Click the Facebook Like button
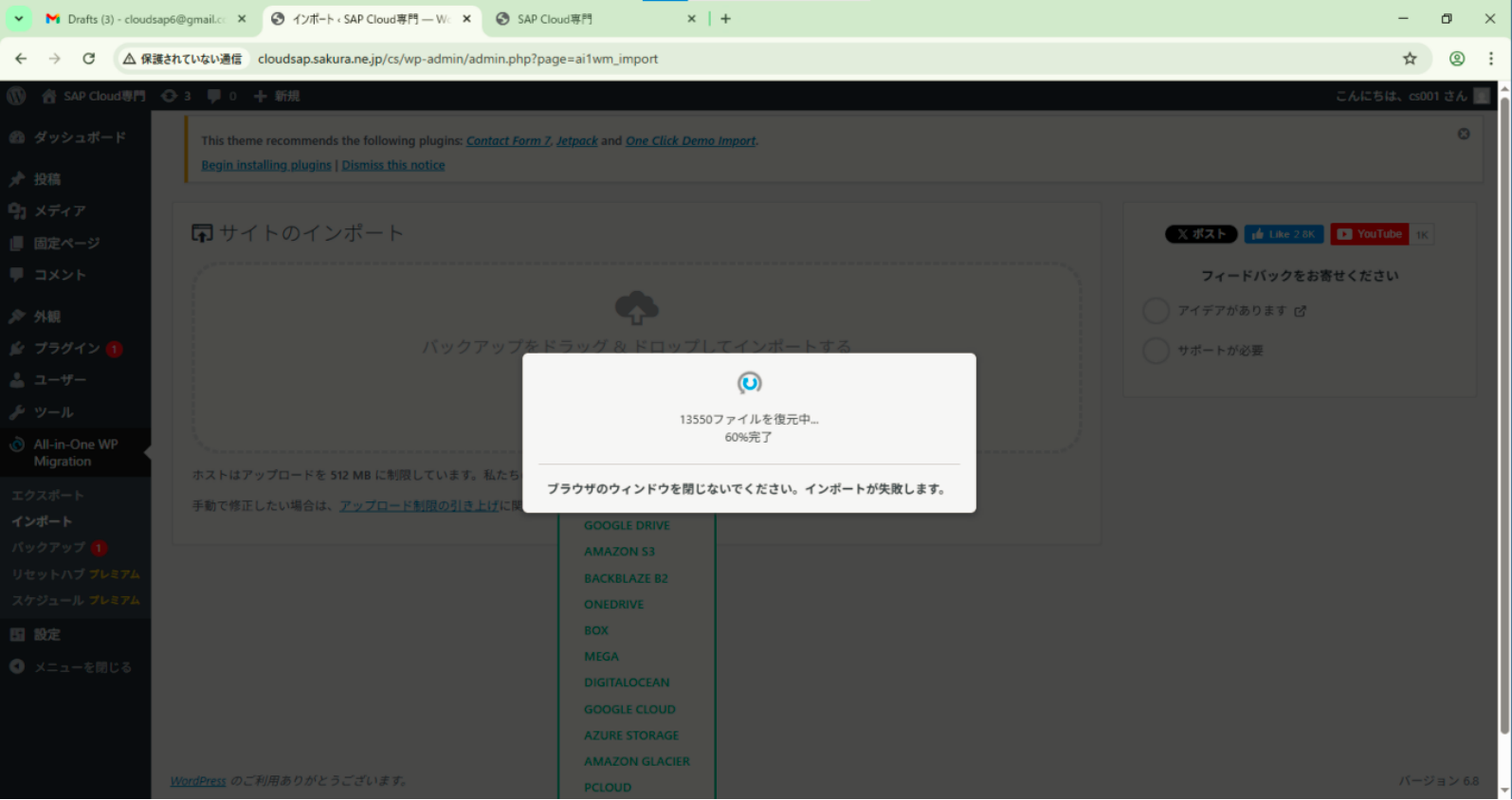Viewport: 1512px width, 800px height. click(x=1284, y=234)
